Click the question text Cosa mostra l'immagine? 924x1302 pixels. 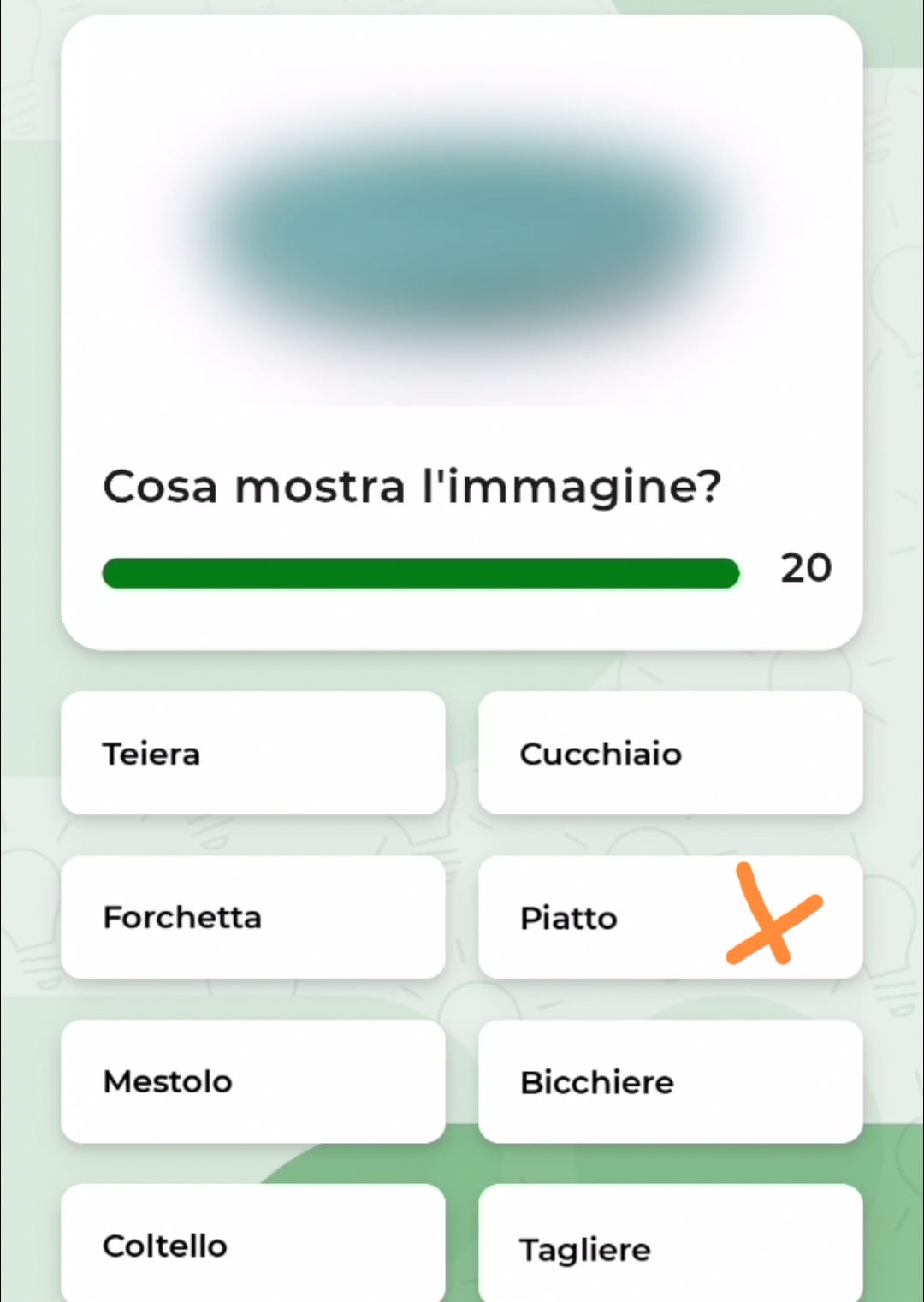[x=412, y=488]
